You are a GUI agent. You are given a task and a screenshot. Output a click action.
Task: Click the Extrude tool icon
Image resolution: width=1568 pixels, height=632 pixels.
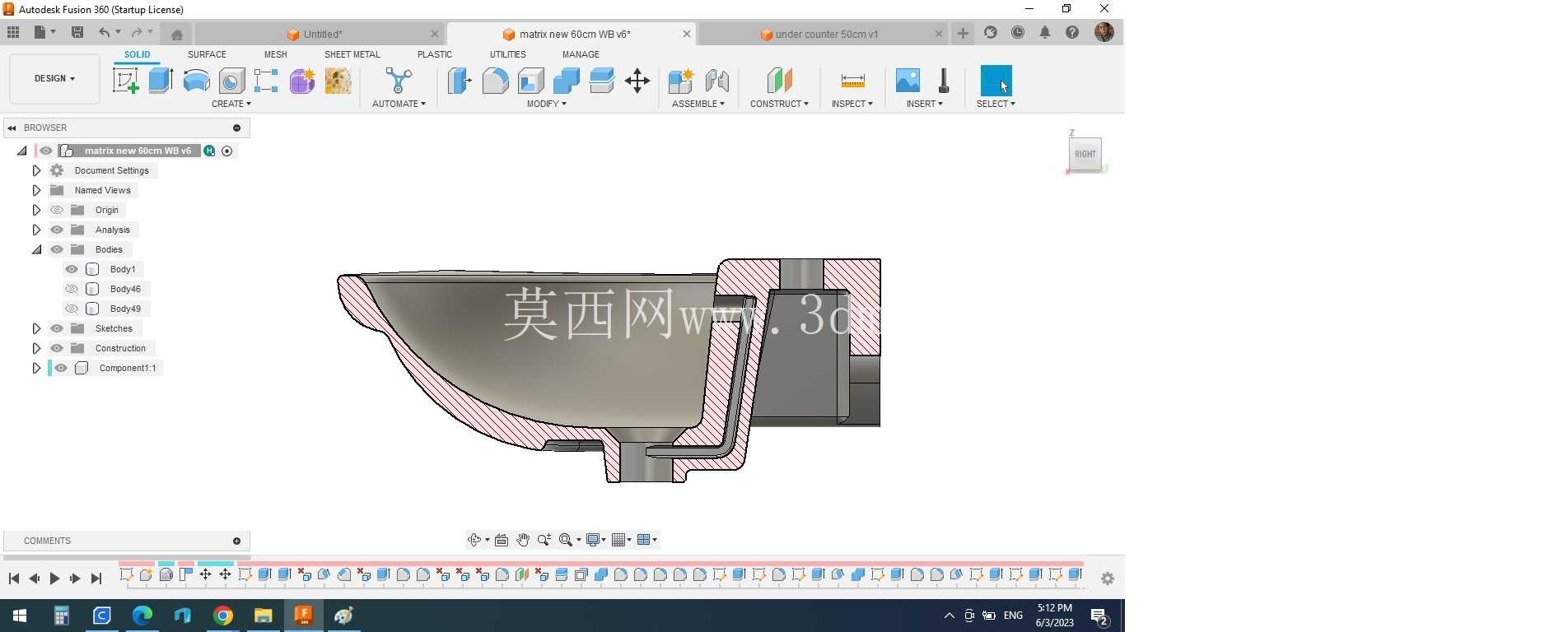pos(161,81)
